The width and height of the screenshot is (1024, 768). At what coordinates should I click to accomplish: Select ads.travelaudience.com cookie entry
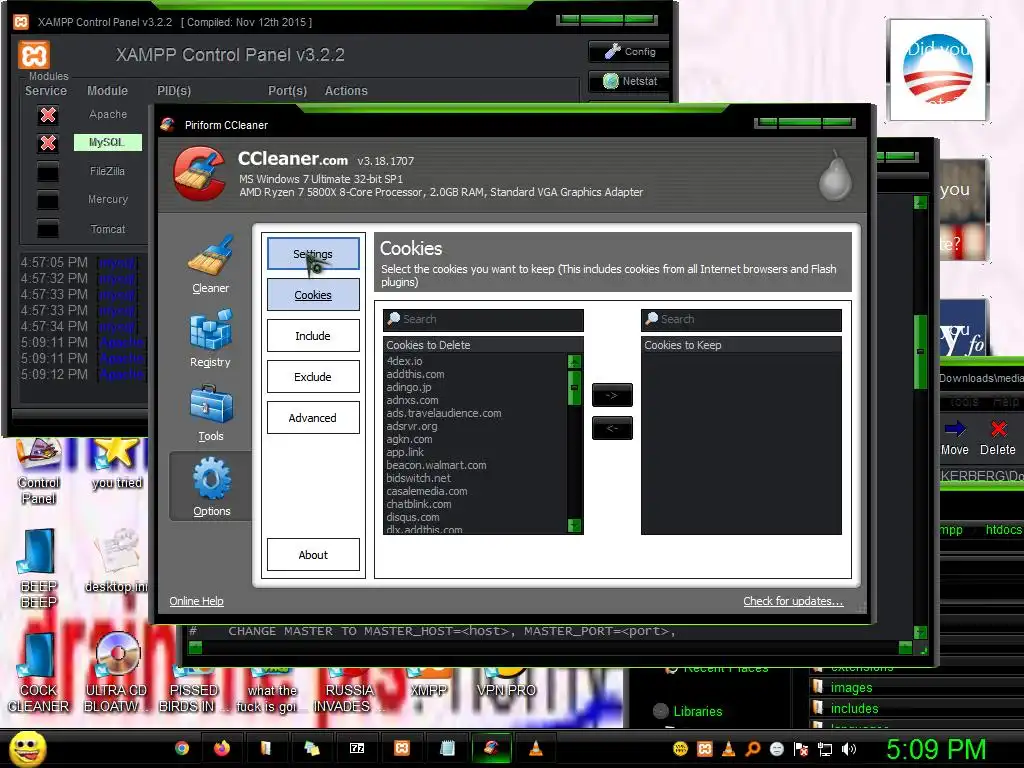[443, 413]
